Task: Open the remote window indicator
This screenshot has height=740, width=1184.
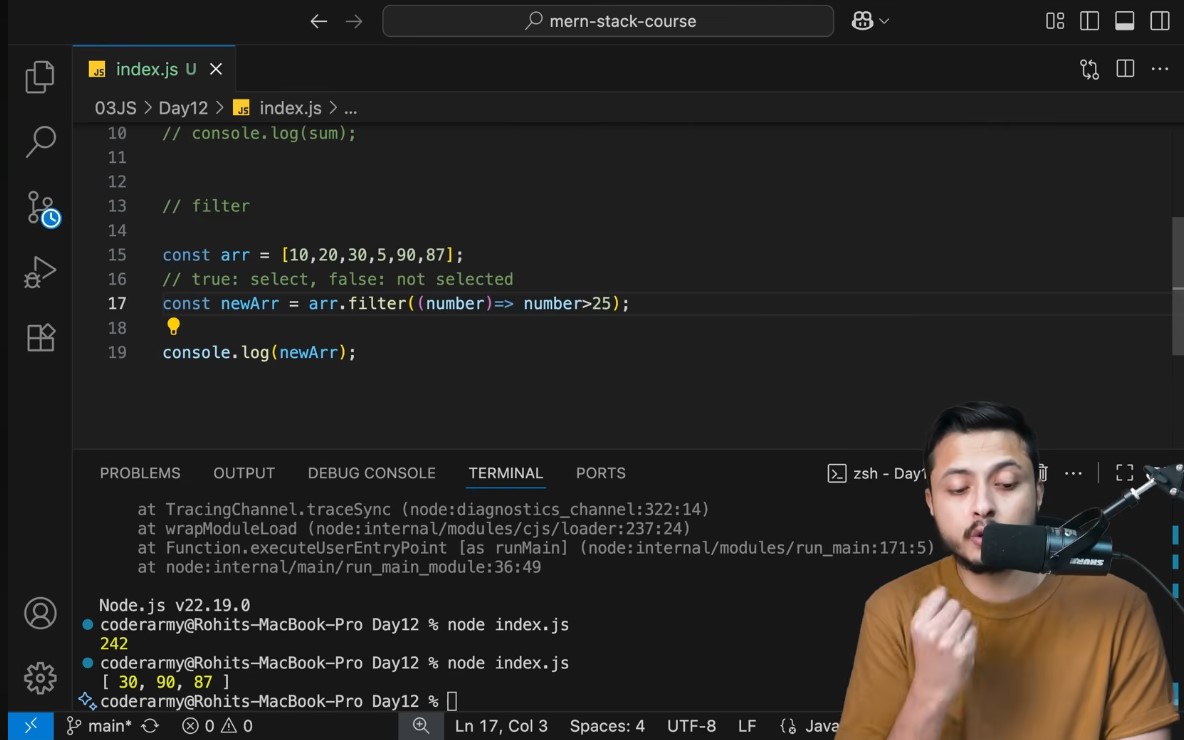Action: click(x=30, y=726)
